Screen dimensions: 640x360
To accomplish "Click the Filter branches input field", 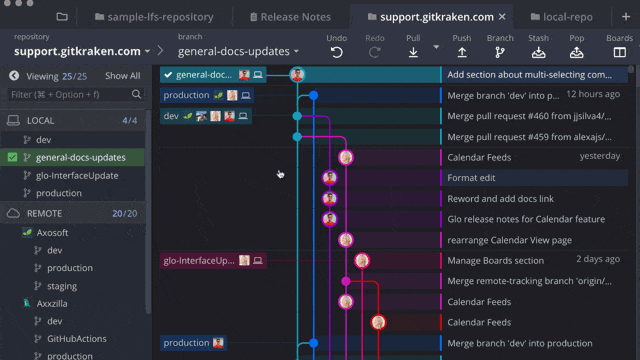I will pos(69,94).
